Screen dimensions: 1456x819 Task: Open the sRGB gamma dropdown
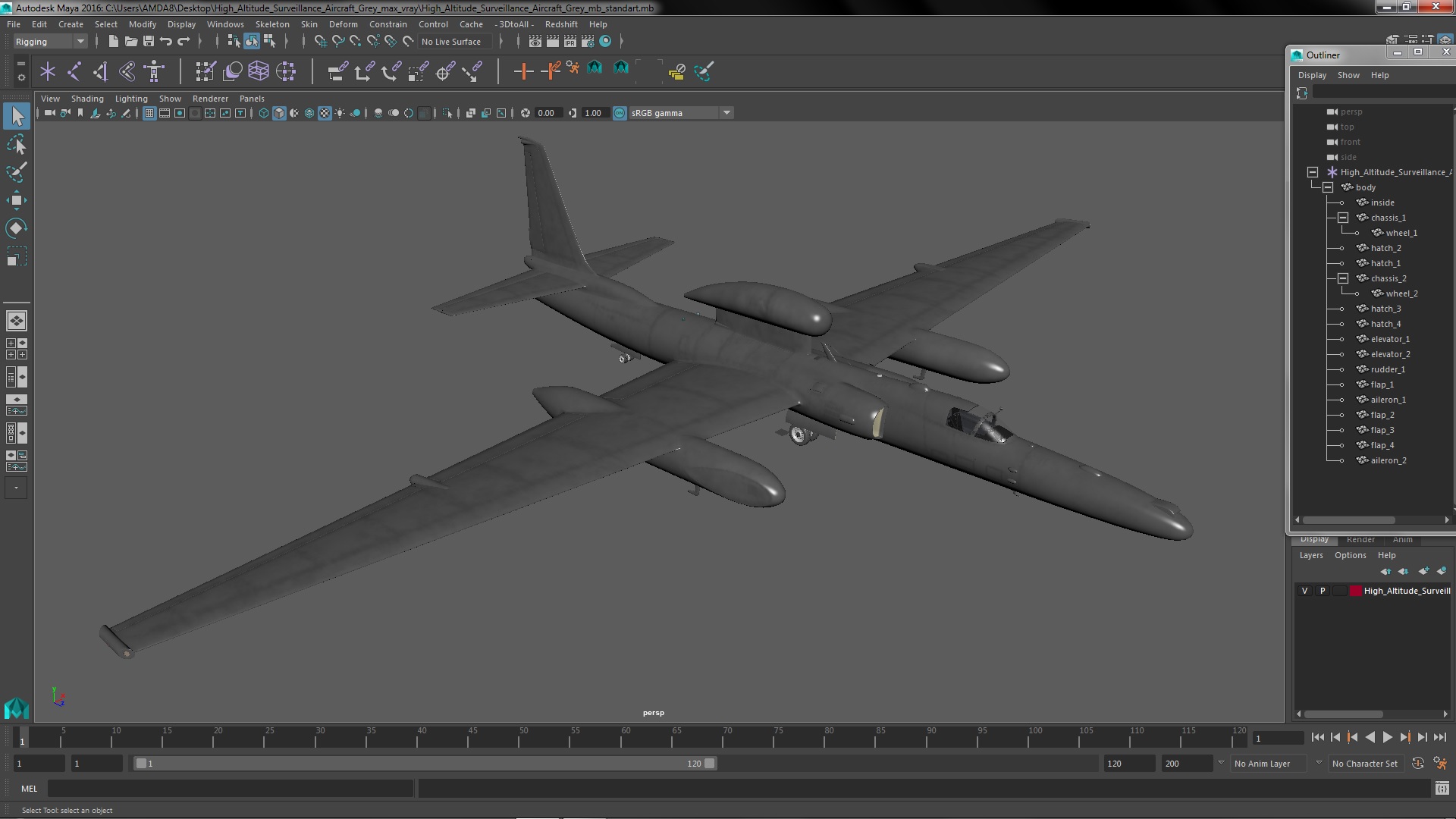(x=680, y=113)
